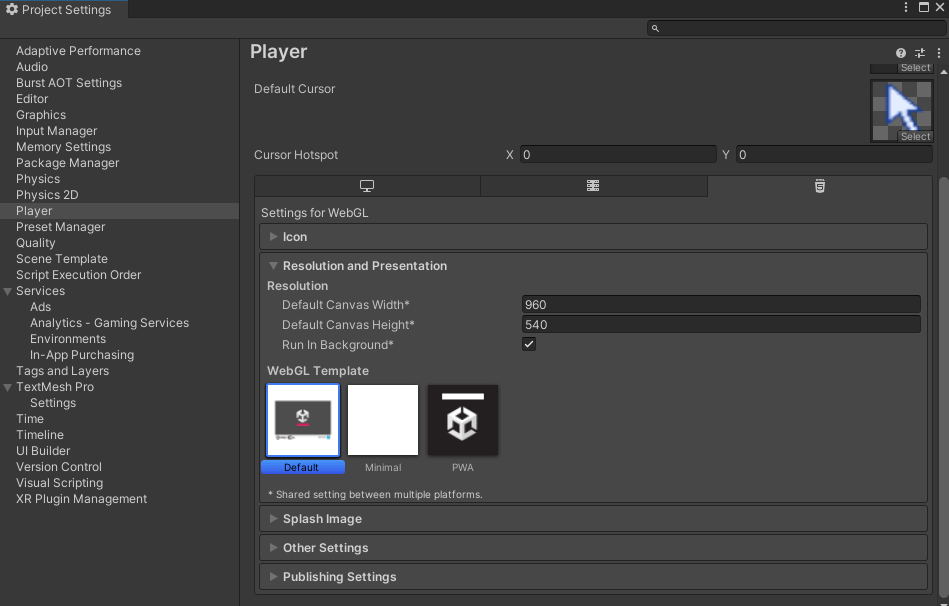Click the Cursor Hotspot Y field
949x606 pixels.
click(x=834, y=155)
